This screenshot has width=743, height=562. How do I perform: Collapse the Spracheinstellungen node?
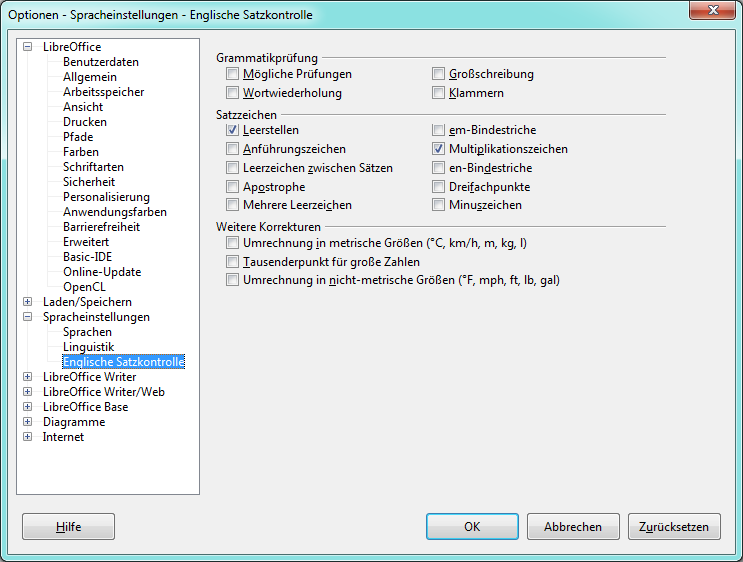(x=27, y=317)
